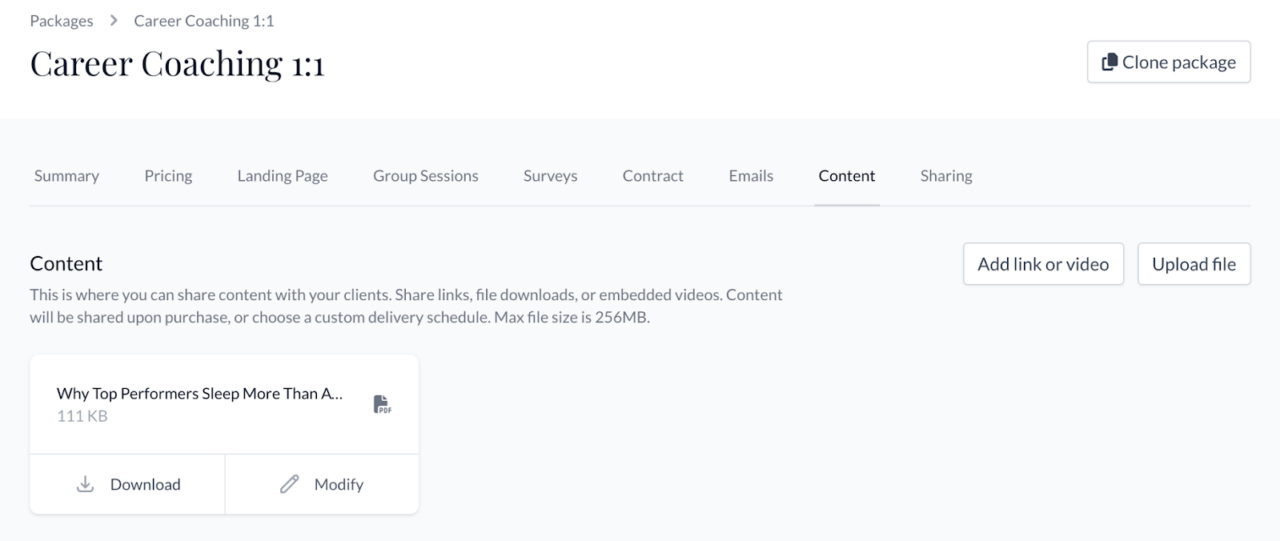Click the Upload file button
The image size is (1280, 541).
[1194, 264]
